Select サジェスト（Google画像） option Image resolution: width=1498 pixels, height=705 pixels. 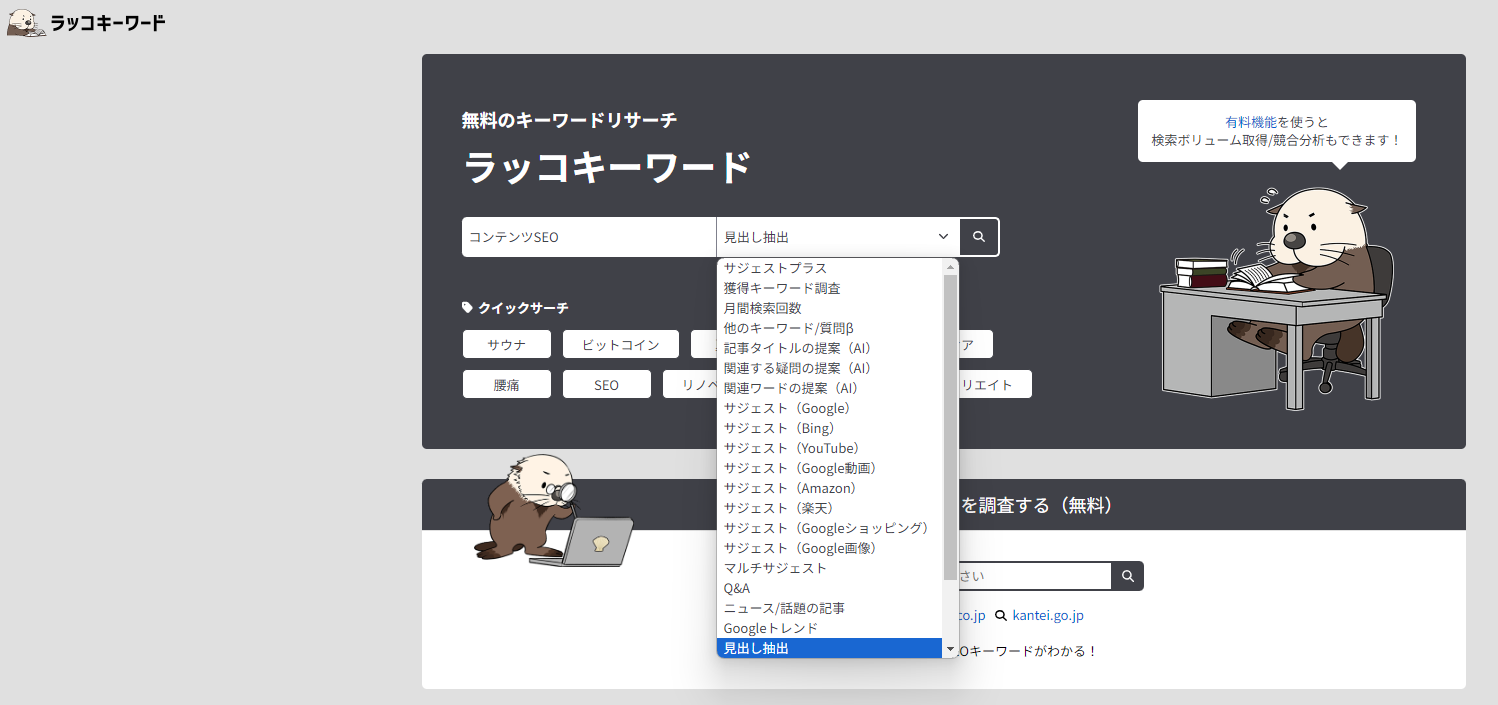(x=830, y=548)
